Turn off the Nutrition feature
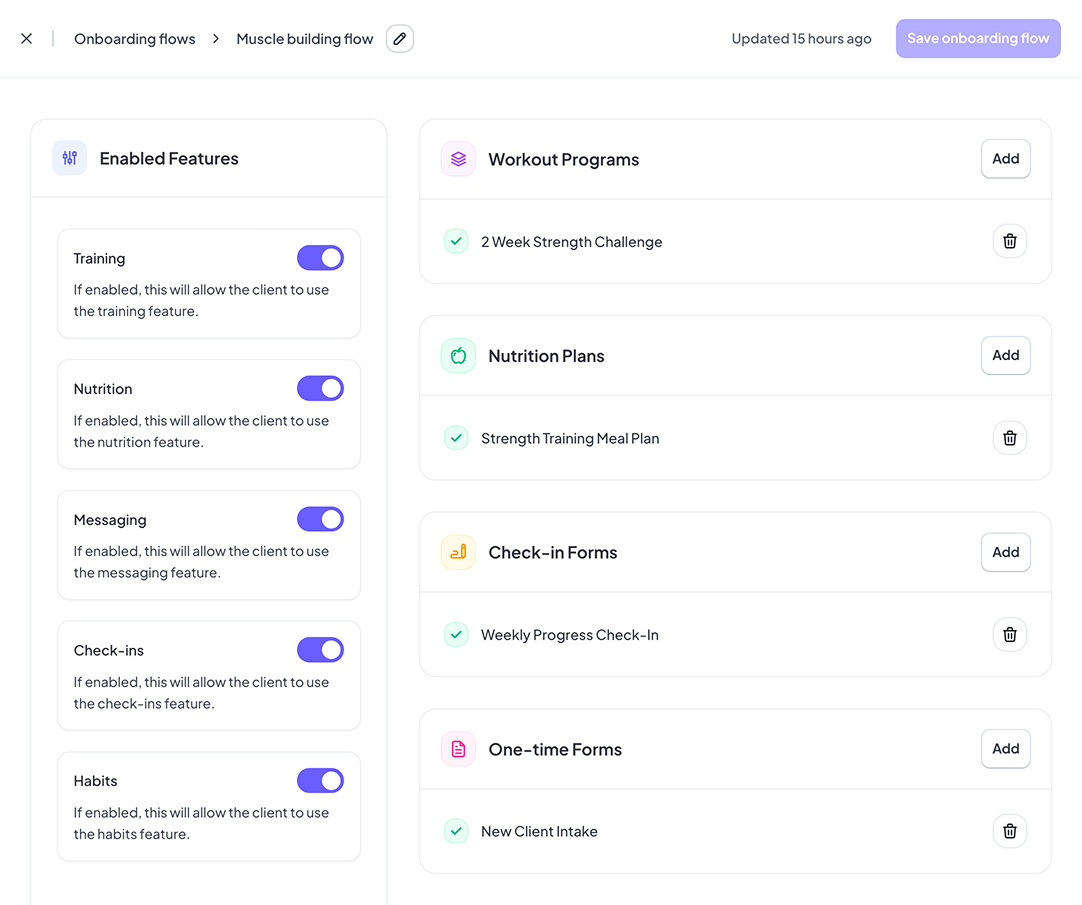Screen dimensions: 1082x905 tap(320, 389)
